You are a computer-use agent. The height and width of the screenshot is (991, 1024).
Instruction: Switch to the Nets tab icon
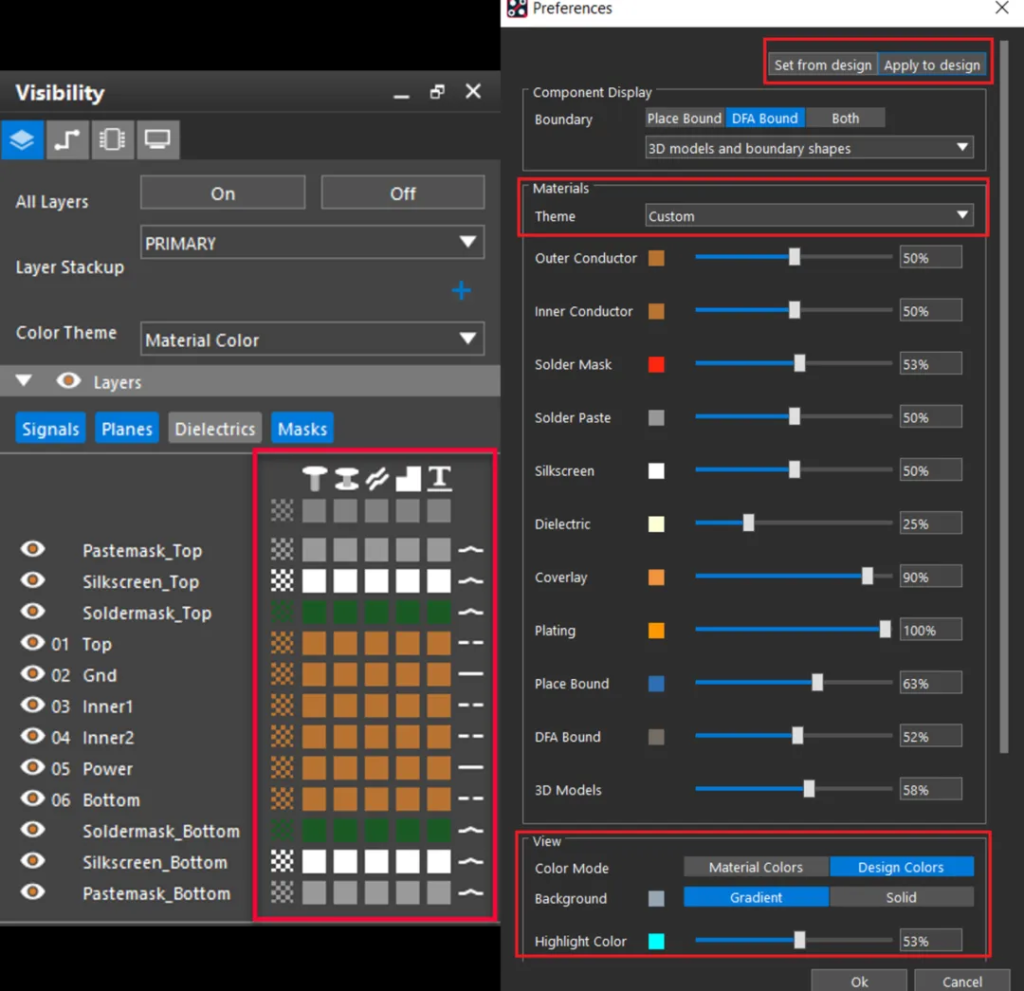coord(67,140)
